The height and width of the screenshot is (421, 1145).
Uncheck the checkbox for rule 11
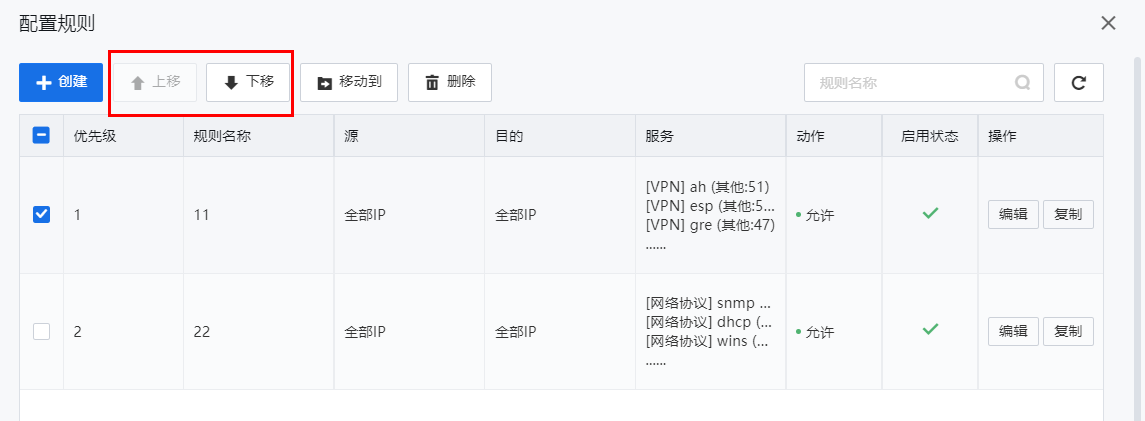point(42,215)
